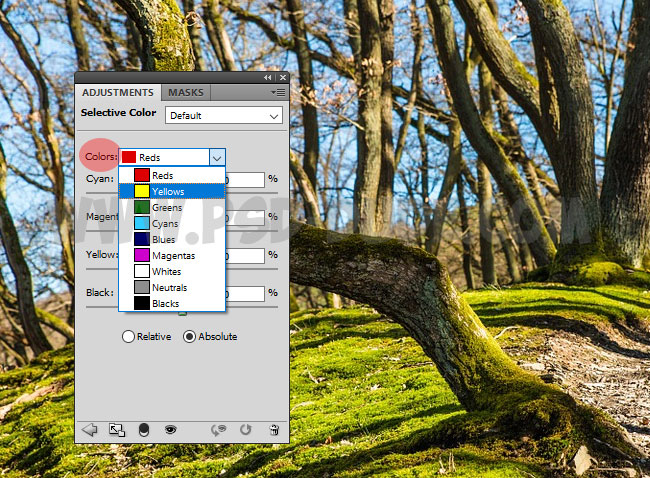Click the Cyan percentage input field

pos(246,180)
